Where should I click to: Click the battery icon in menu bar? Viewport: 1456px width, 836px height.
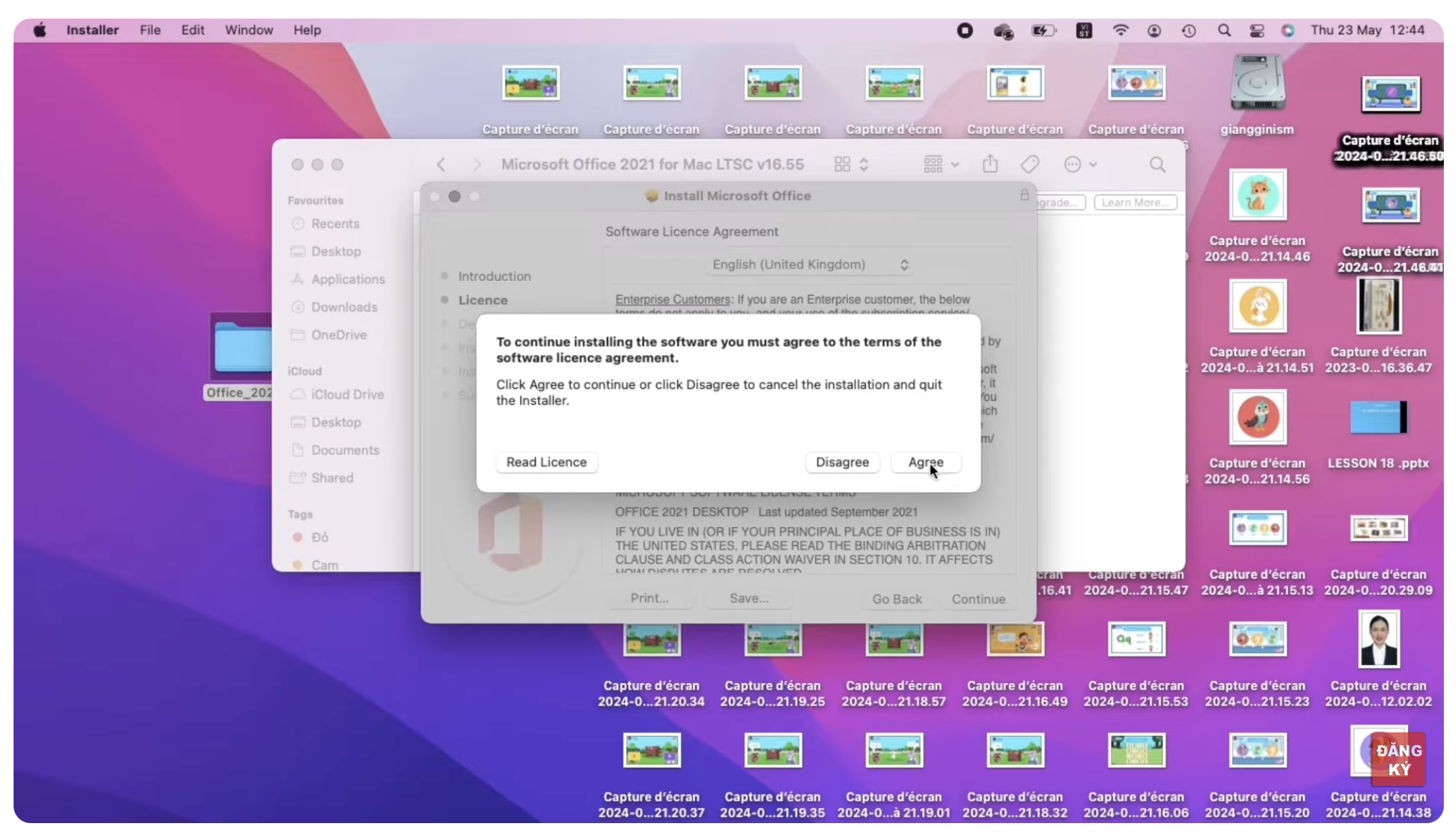[x=1044, y=30]
